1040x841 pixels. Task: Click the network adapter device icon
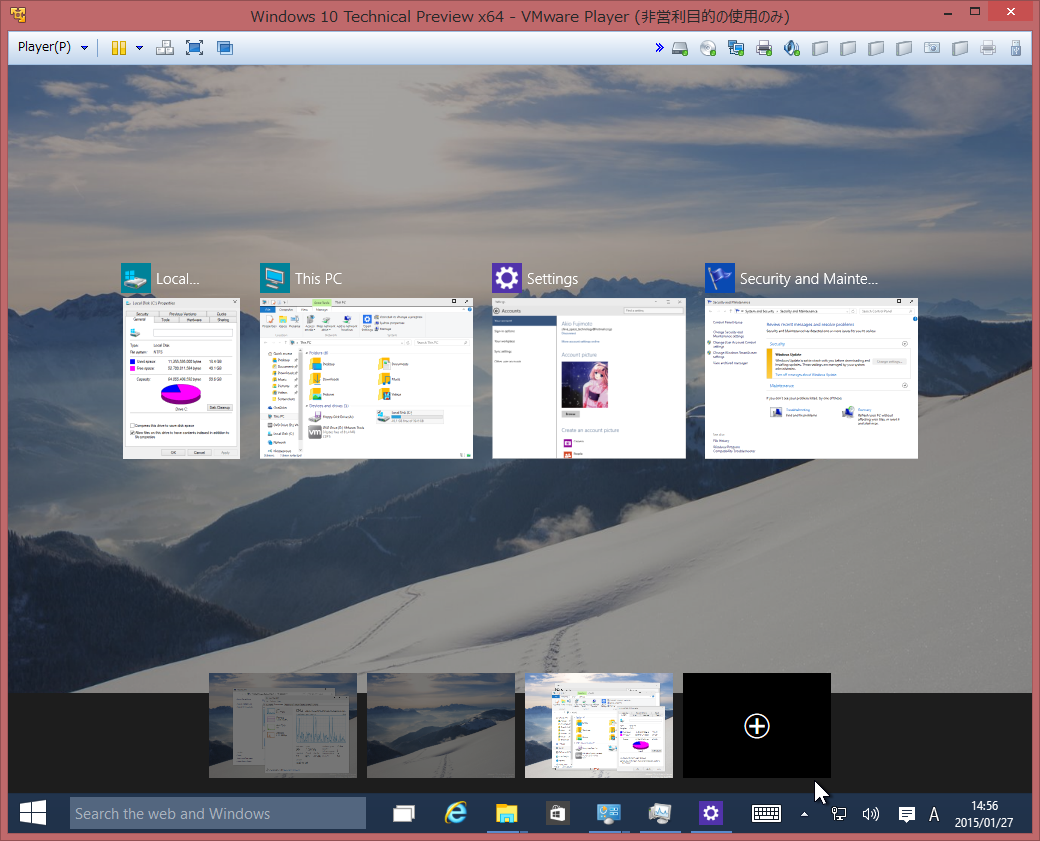tap(736, 48)
